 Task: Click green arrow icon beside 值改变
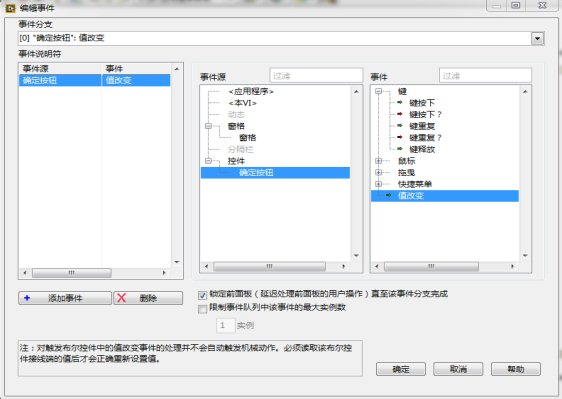(388, 195)
